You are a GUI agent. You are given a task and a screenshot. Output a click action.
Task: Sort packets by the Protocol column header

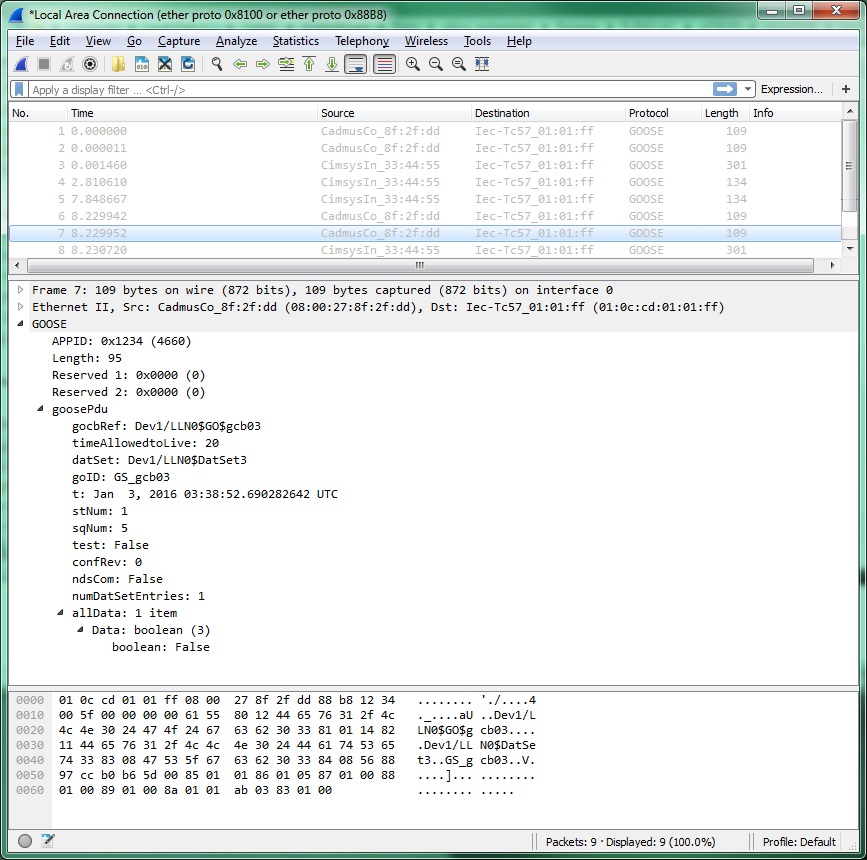tap(663, 113)
